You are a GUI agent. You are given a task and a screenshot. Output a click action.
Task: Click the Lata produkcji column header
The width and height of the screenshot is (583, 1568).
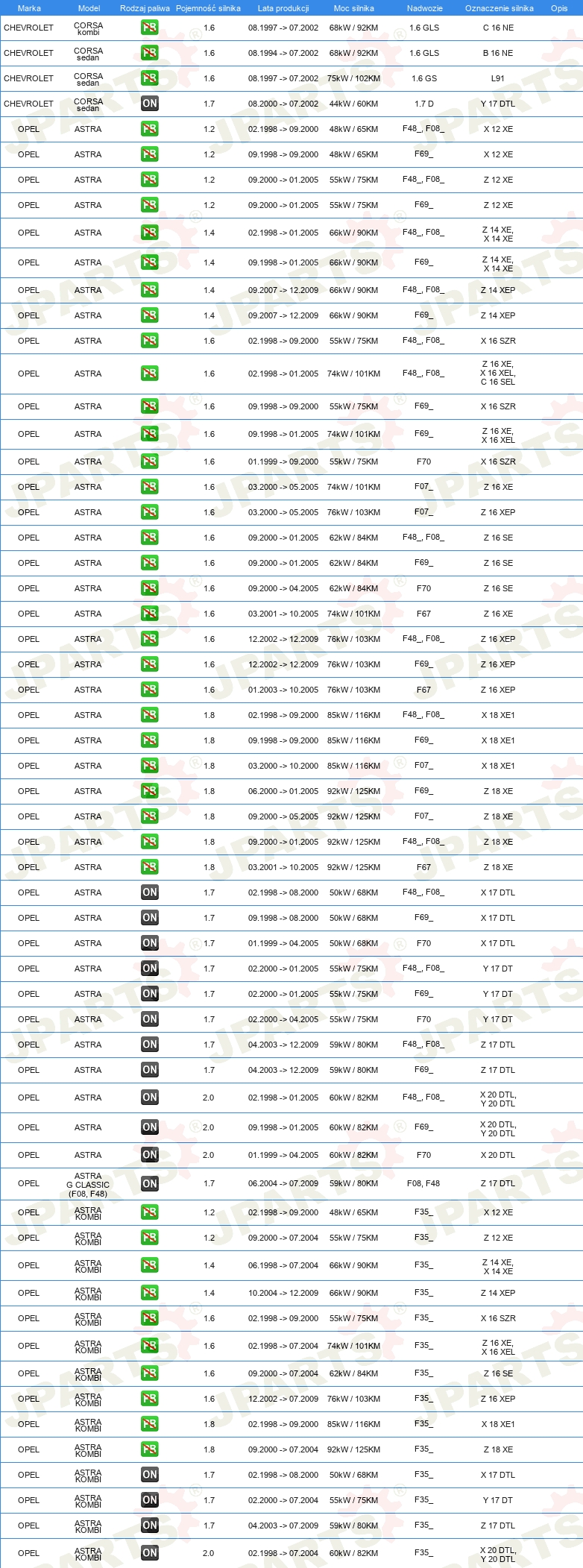[x=283, y=8]
